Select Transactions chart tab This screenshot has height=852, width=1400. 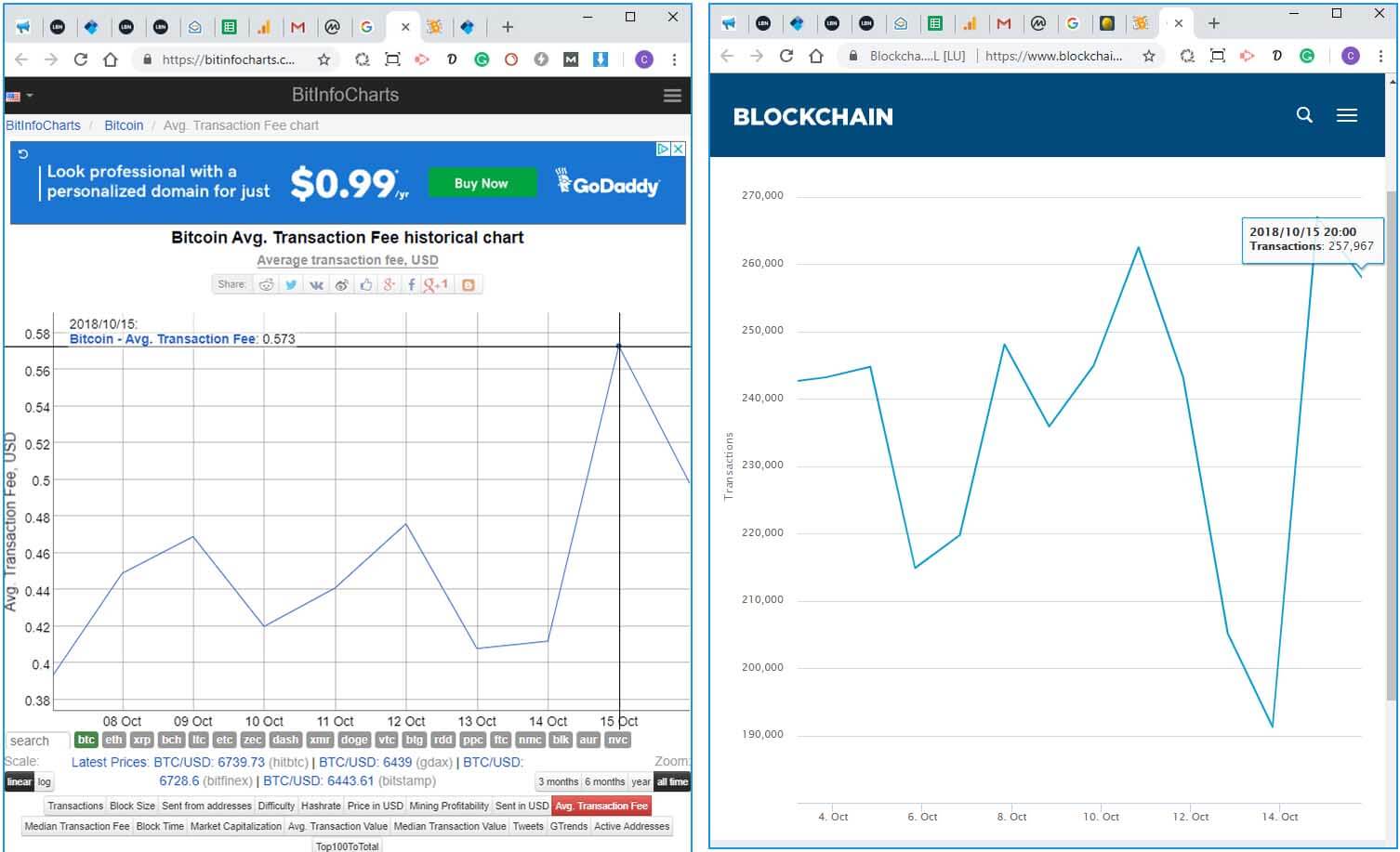pos(75,806)
